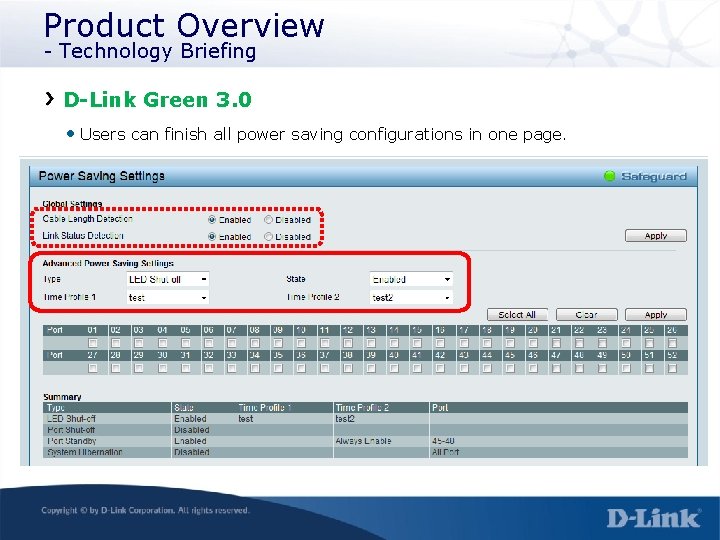720x540 pixels.
Task: Disable Link Status Detection radio button
Action: 269,236
